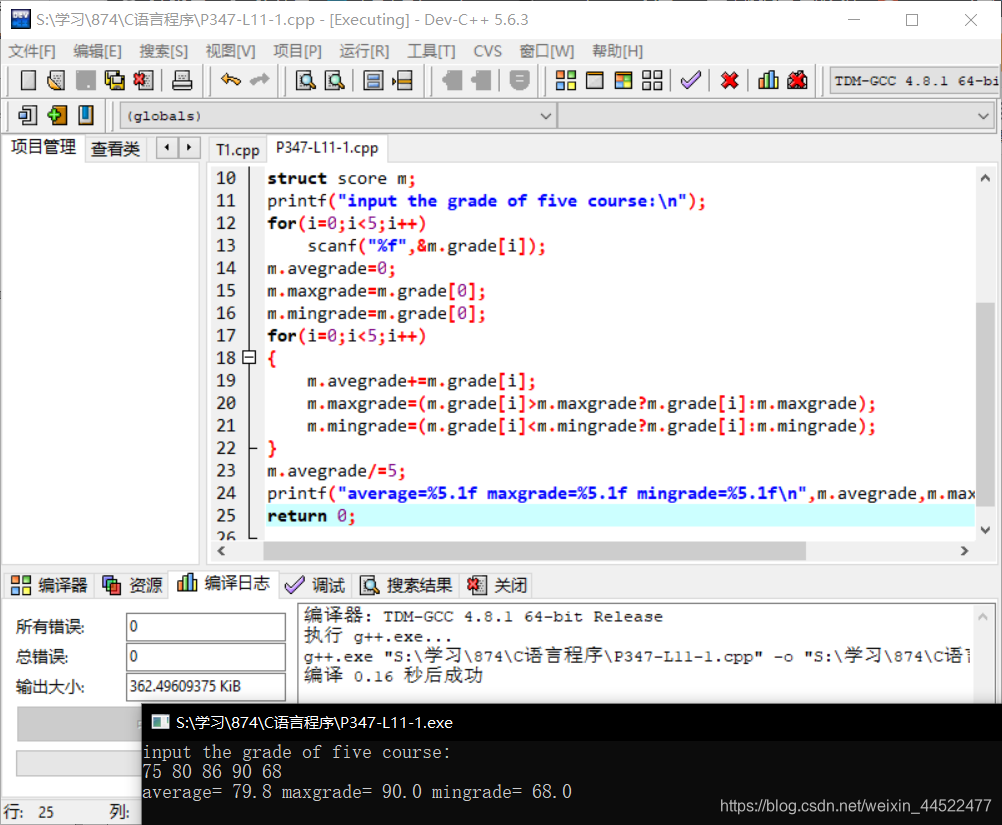
Task: Click the 关闭 bottom panel tab
Action: coord(497,585)
